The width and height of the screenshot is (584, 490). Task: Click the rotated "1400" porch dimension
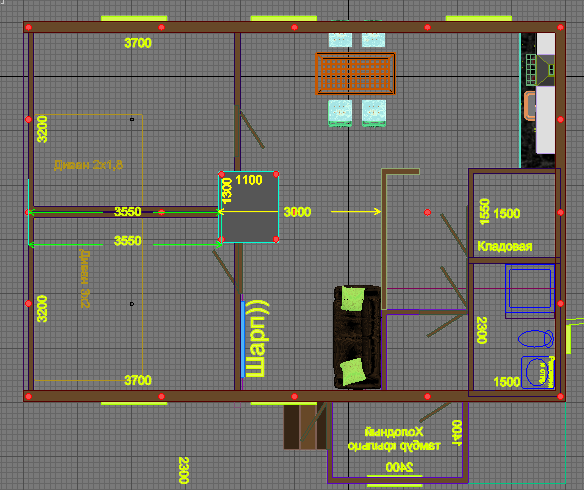(x=457, y=433)
